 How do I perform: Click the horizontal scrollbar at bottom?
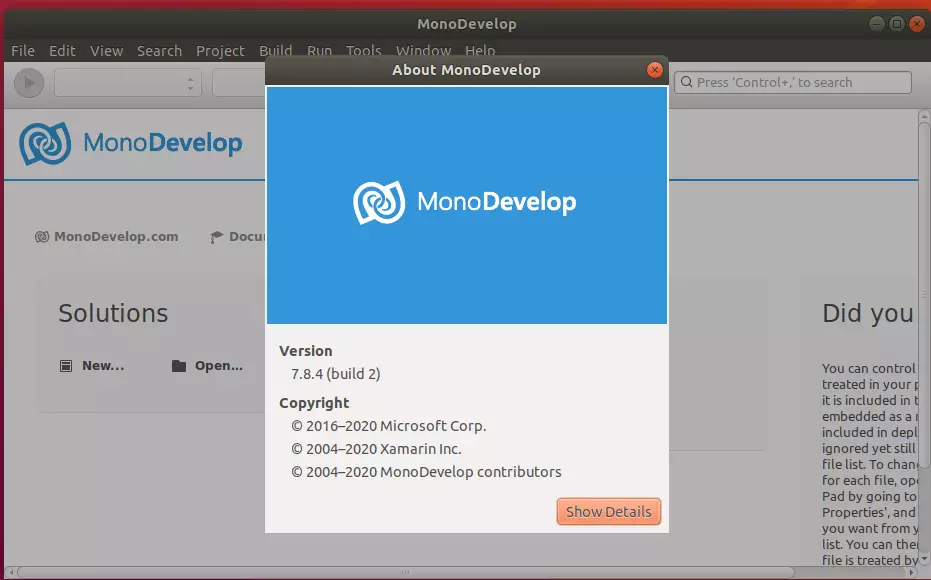(406, 572)
